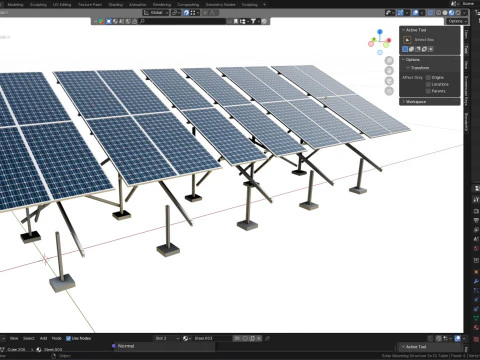Toggle X-ray mode in viewport header

(430, 13)
